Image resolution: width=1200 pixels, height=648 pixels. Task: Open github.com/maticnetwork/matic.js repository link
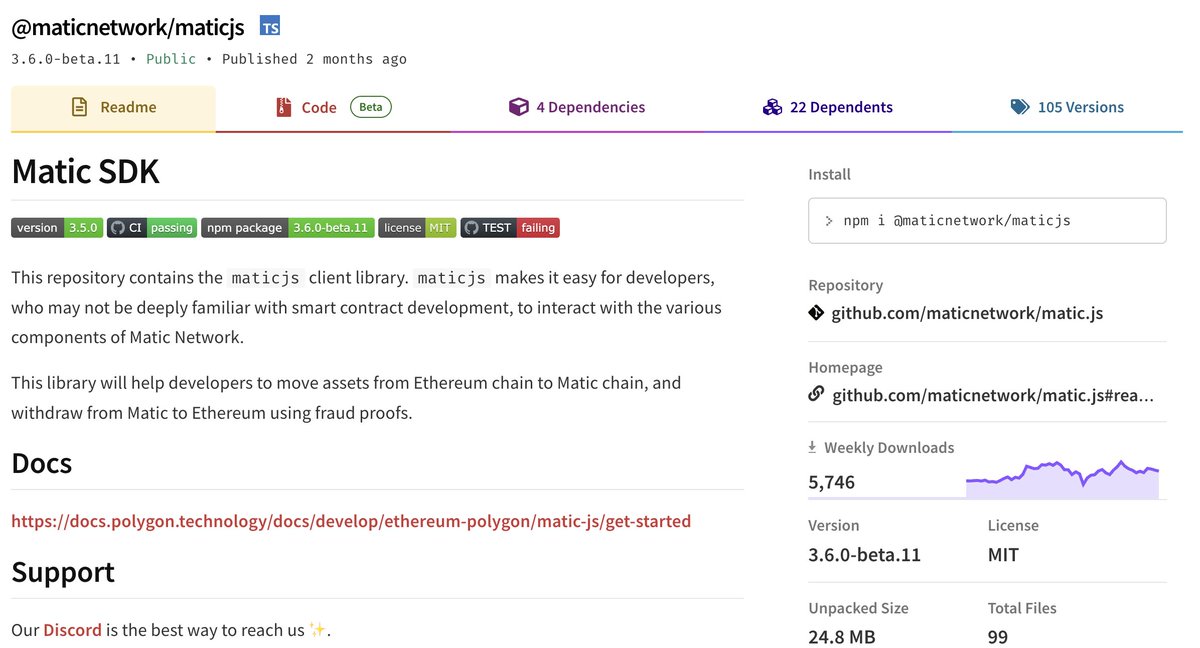[x=967, y=313]
